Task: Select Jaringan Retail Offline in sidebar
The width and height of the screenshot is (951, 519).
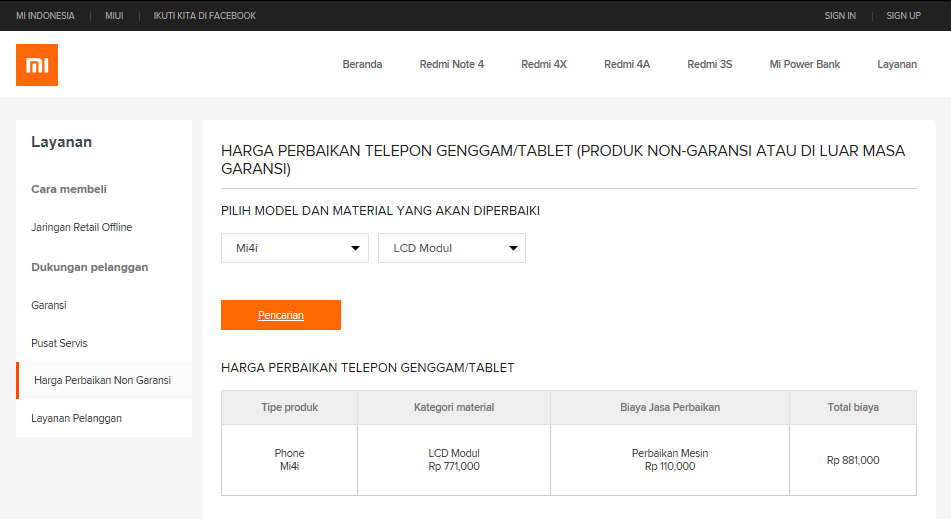Action: tap(82, 227)
